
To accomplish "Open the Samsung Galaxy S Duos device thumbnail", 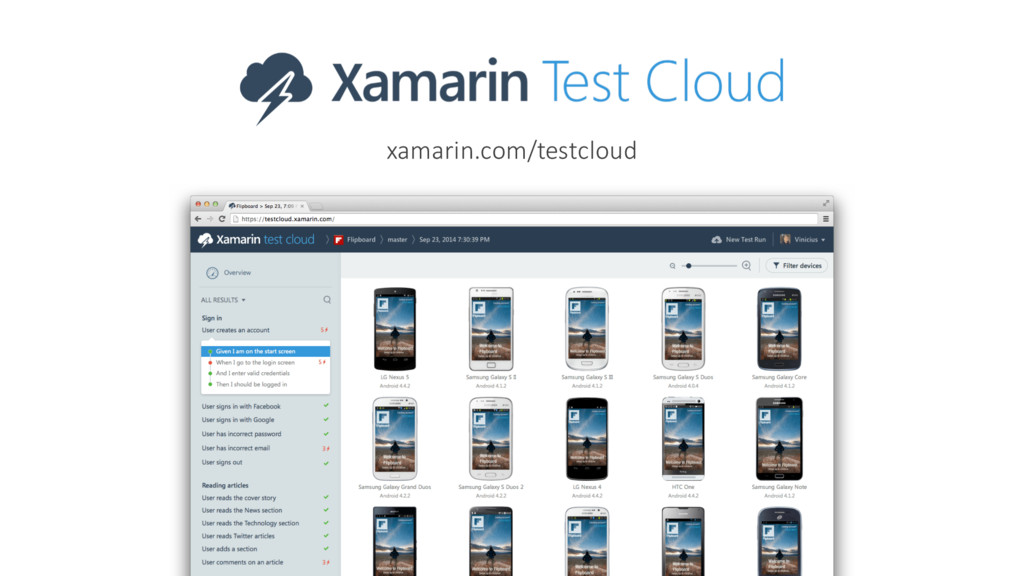I will click(683, 329).
